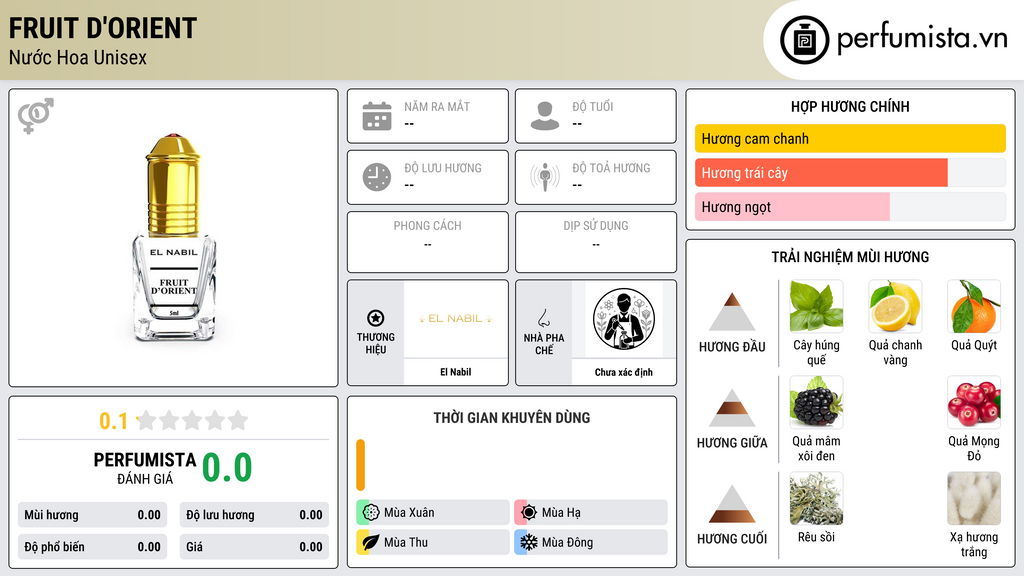The width and height of the screenshot is (1024, 576).
Task: Select the Mùa Xuân season label
Action: [409, 513]
